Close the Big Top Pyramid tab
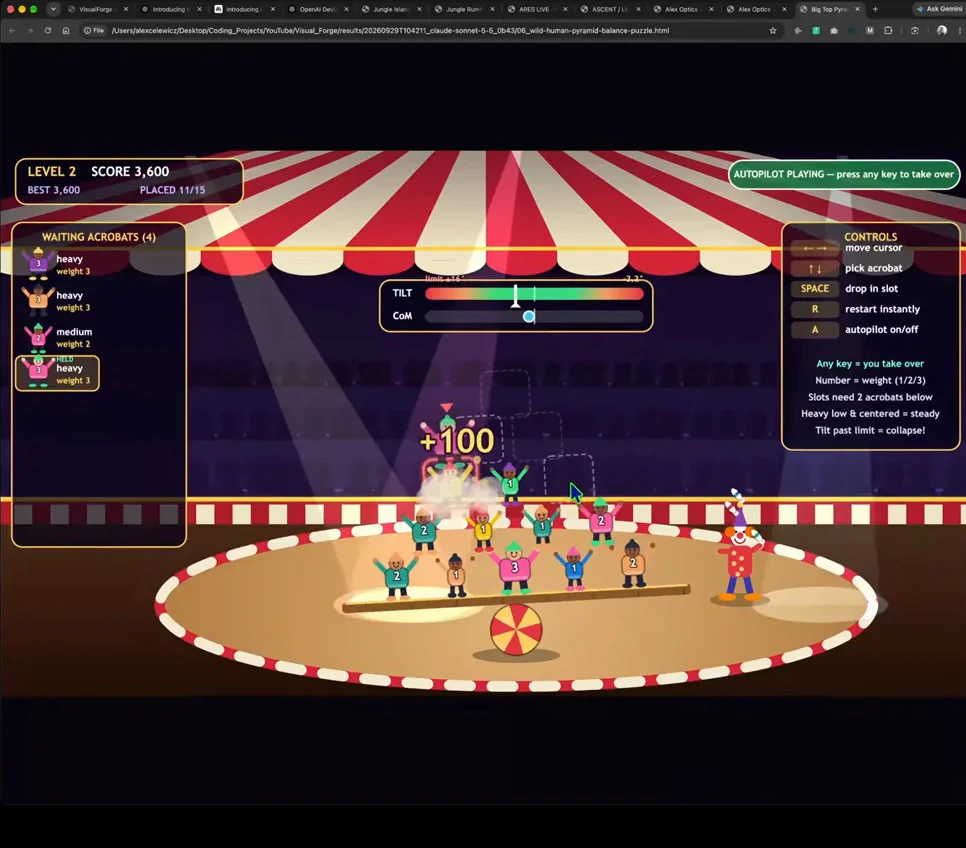 point(857,9)
